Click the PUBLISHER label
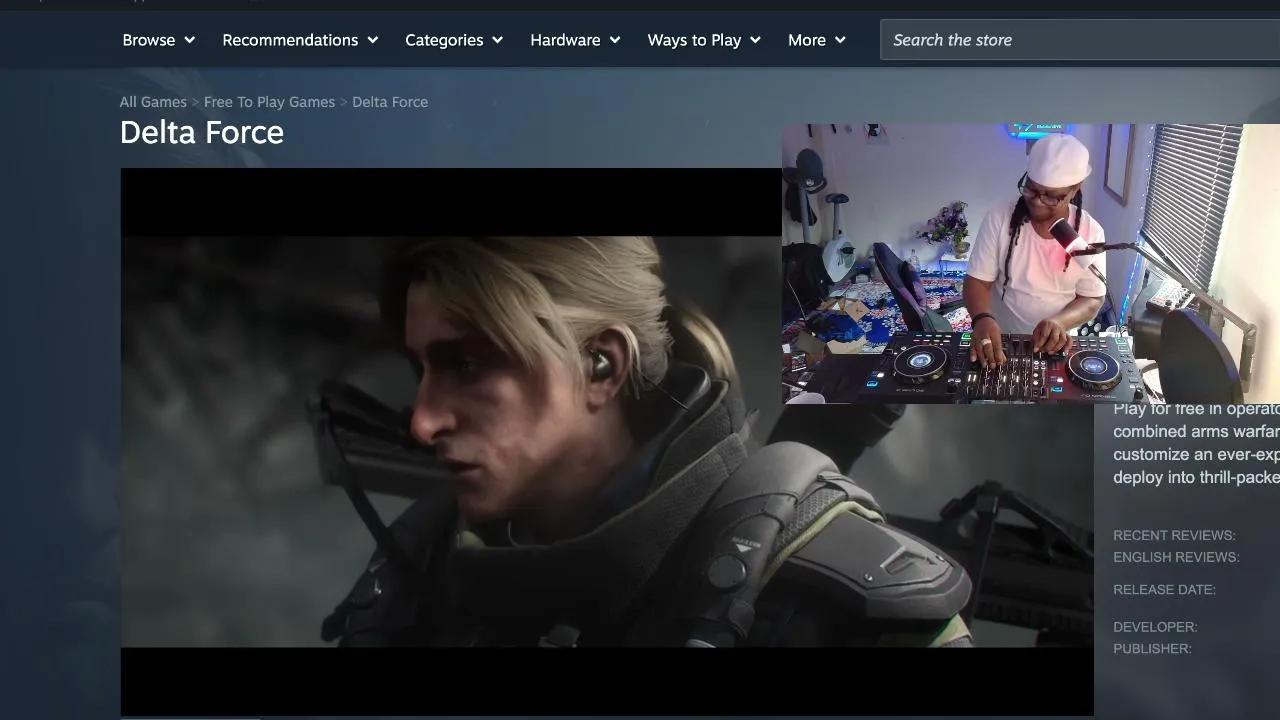 coord(1152,649)
